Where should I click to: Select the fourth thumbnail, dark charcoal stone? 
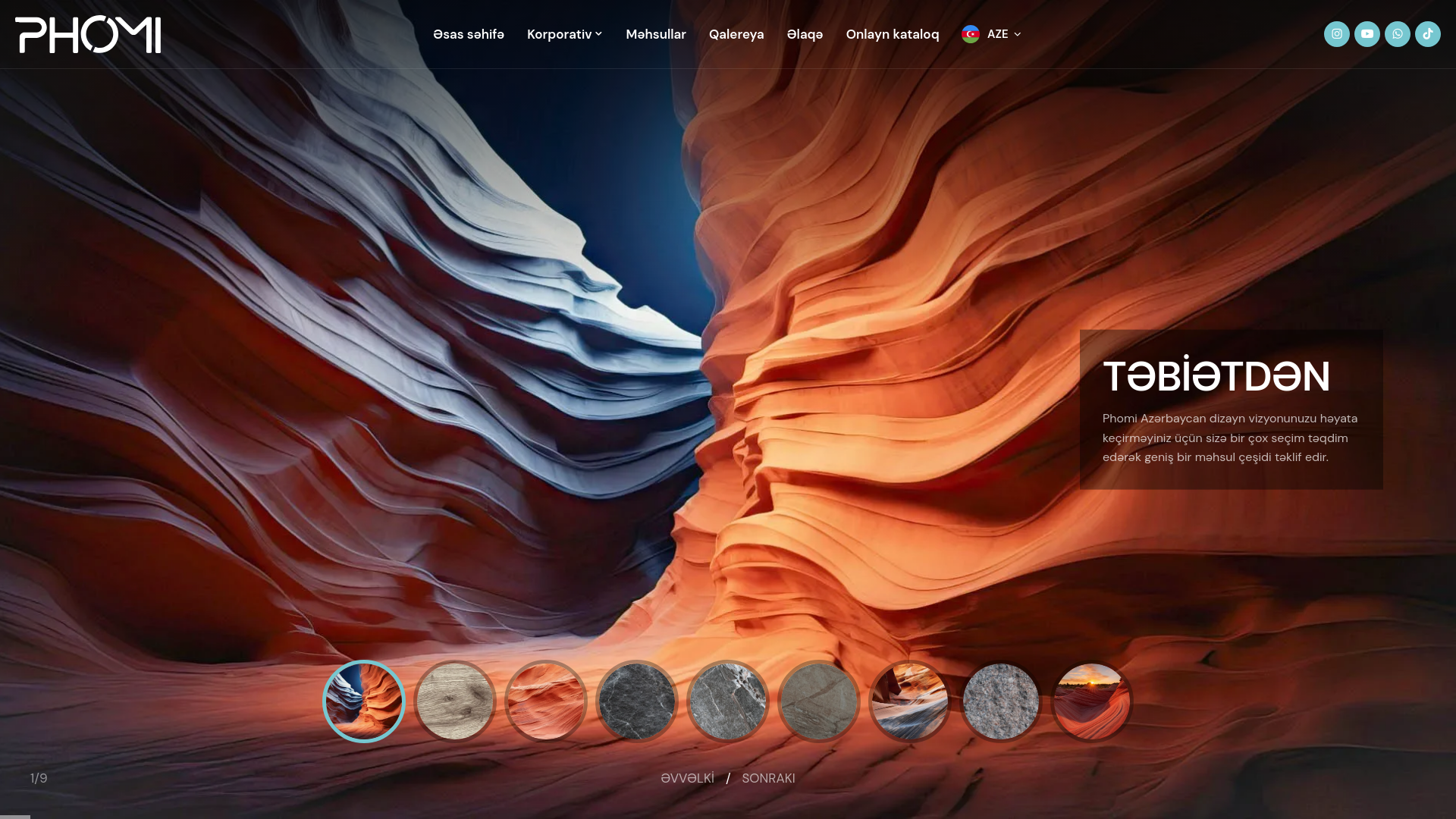pos(637,701)
